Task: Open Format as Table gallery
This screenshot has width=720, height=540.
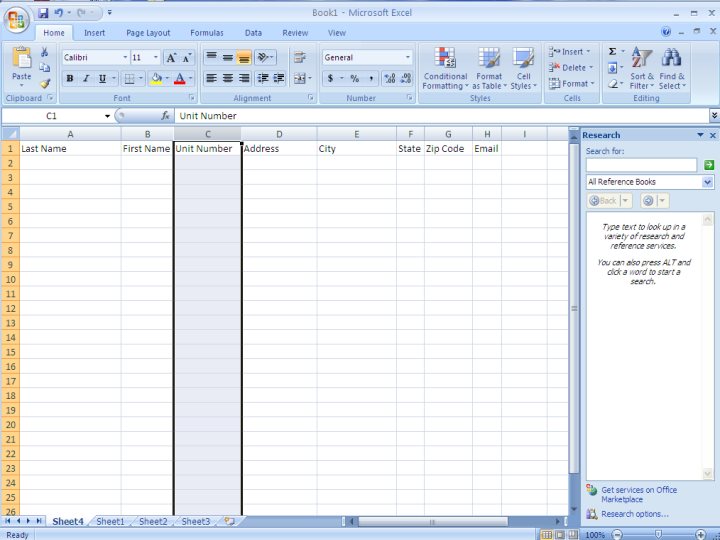Action: click(x=489, y=68)
